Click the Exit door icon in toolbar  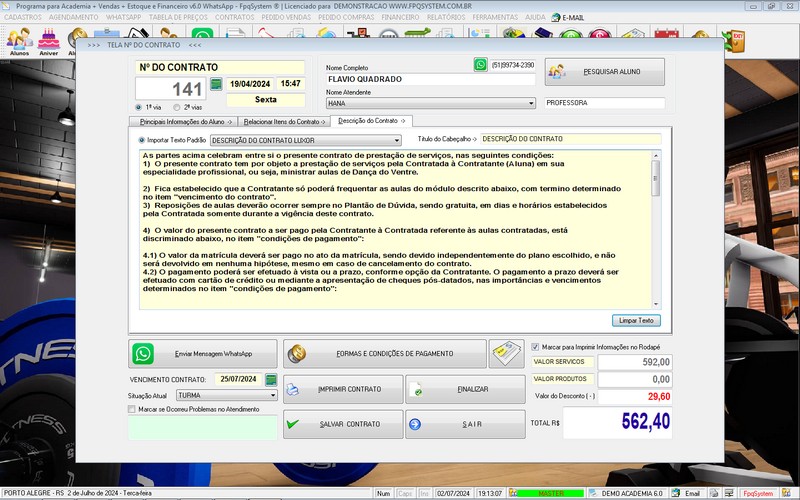point(736,41)
